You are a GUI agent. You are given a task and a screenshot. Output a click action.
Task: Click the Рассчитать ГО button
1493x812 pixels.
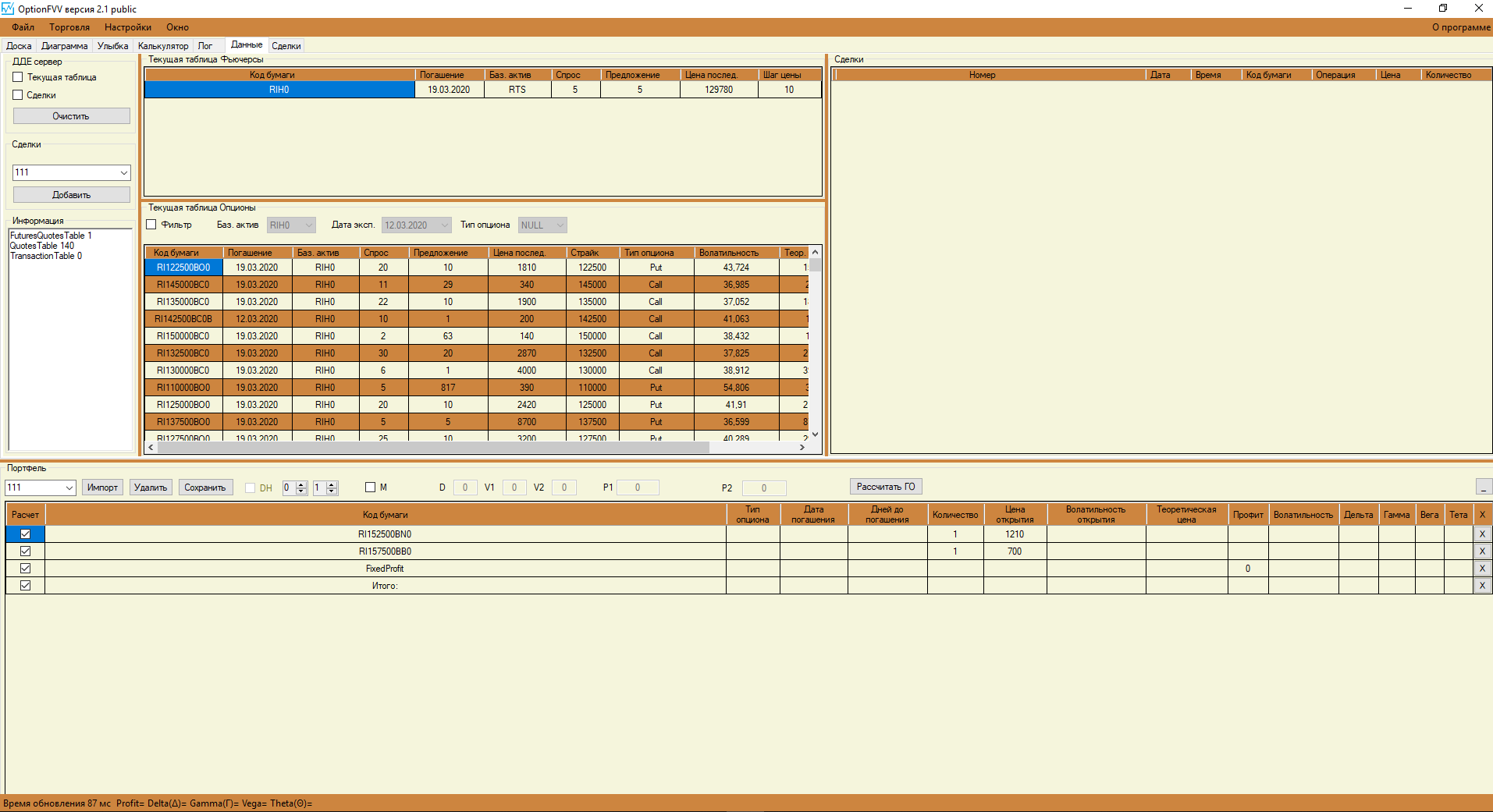tap(886, 487)
